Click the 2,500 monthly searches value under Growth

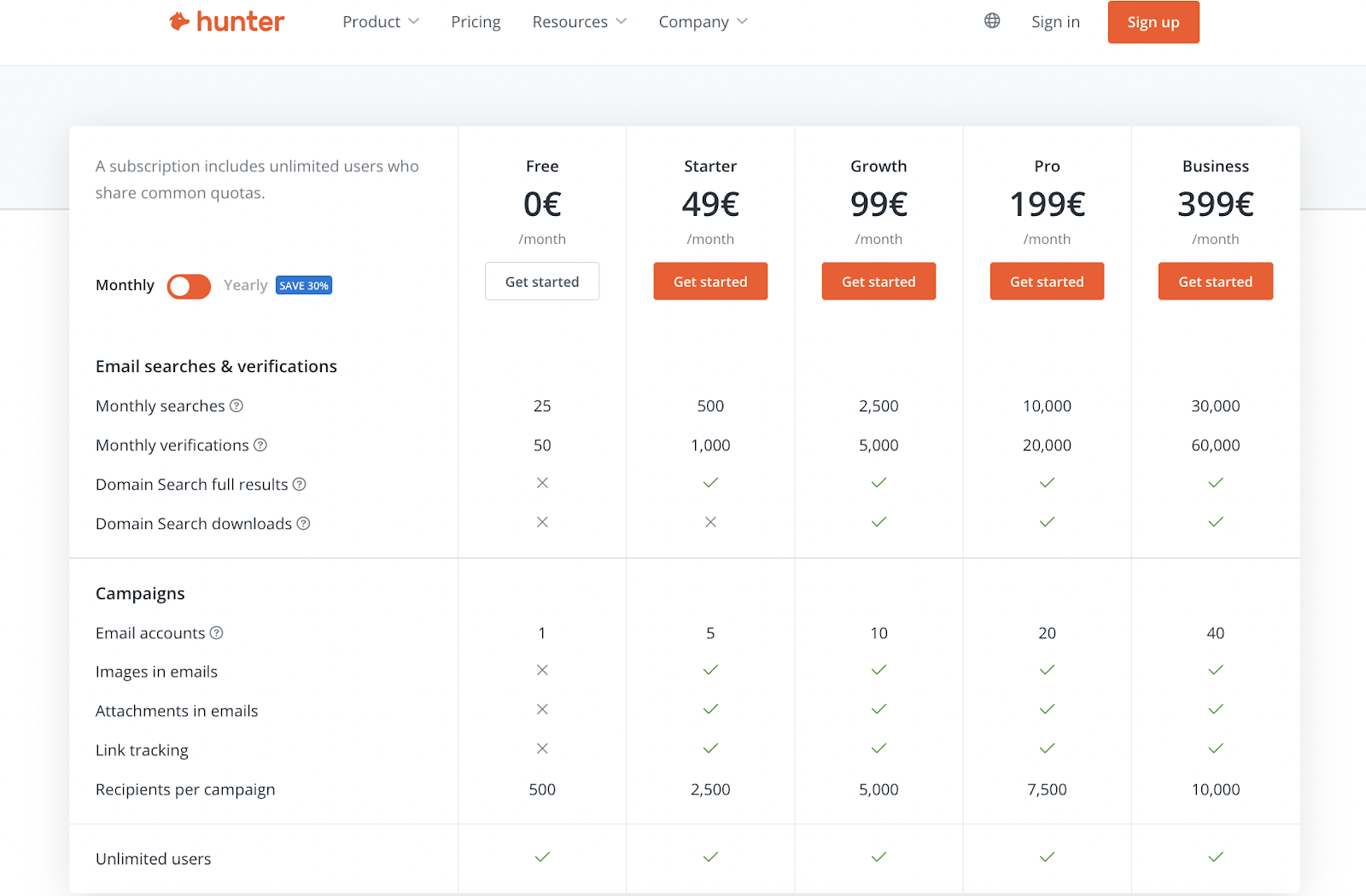(879, 406)
